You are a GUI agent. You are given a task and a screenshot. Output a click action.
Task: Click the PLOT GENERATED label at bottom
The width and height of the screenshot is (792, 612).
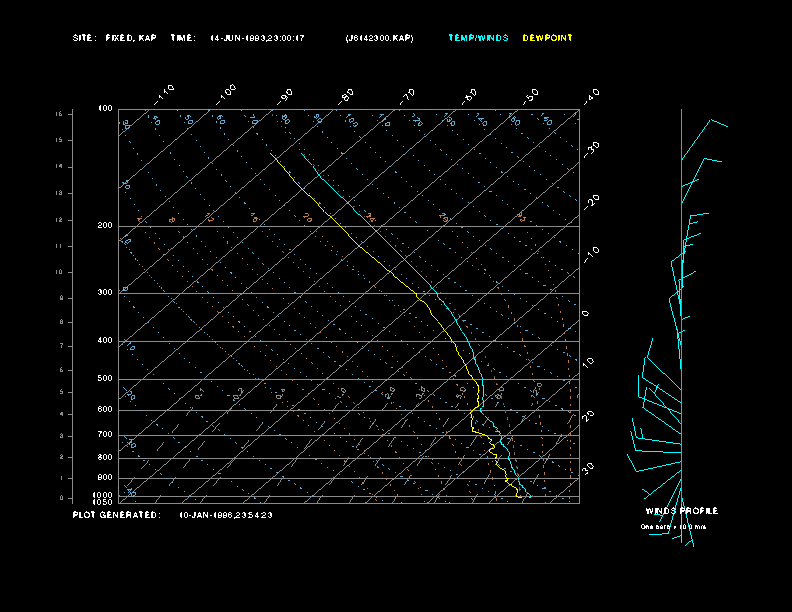coord(116,515)
